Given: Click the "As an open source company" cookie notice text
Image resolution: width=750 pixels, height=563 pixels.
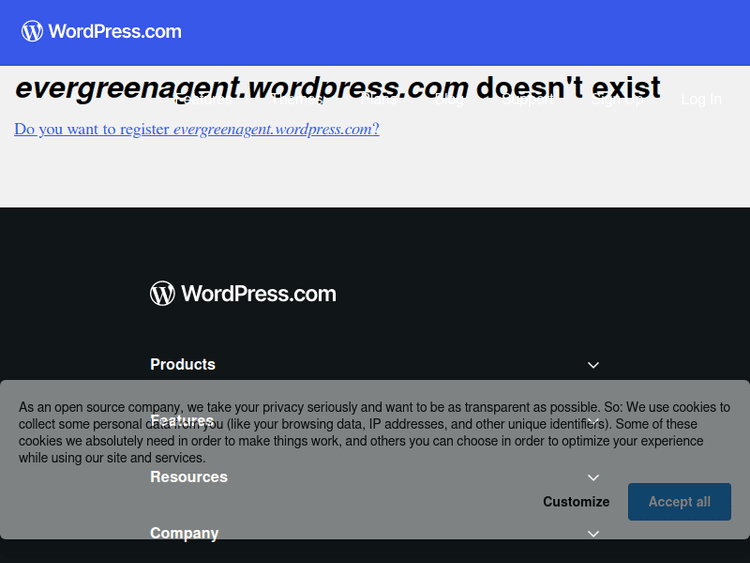Looking at the screenshot, I should pyautogui.click(x=375, y=432).
